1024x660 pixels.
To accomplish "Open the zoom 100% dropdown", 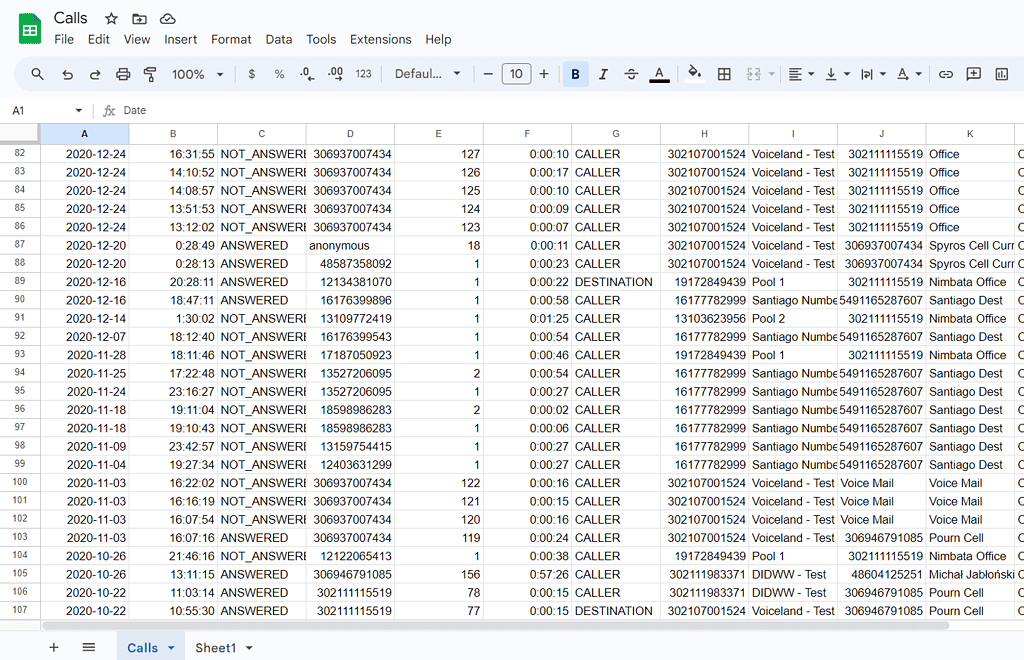I will coord(197,74).
